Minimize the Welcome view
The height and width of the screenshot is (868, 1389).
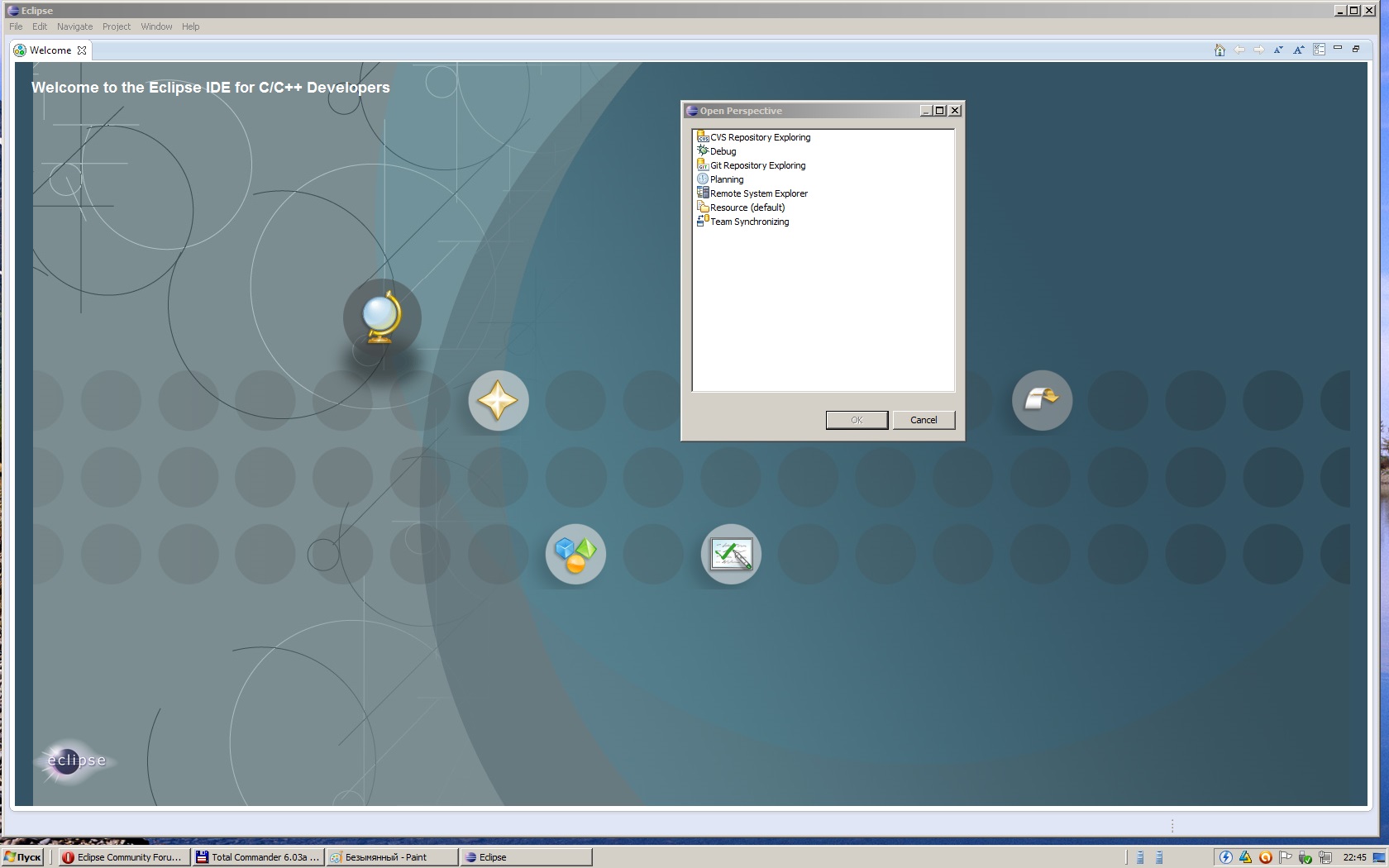click(1338, 48)
